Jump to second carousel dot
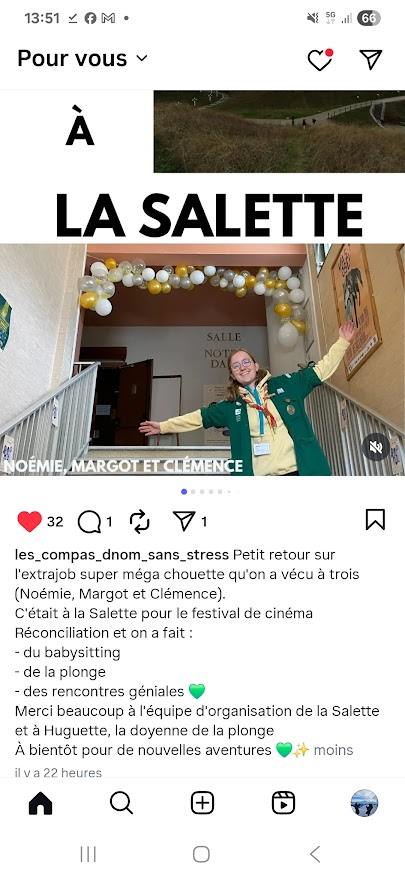 193,492
